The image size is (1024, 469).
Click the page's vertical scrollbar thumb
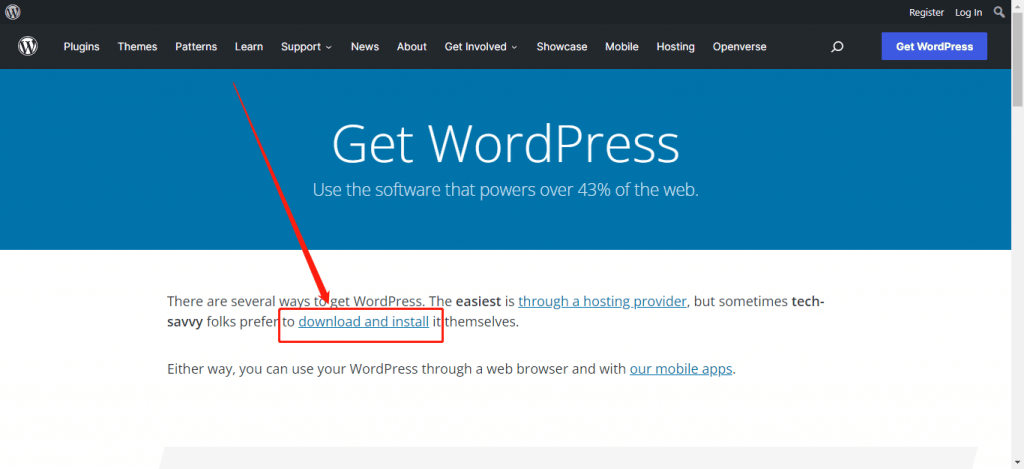(1017, 59)
